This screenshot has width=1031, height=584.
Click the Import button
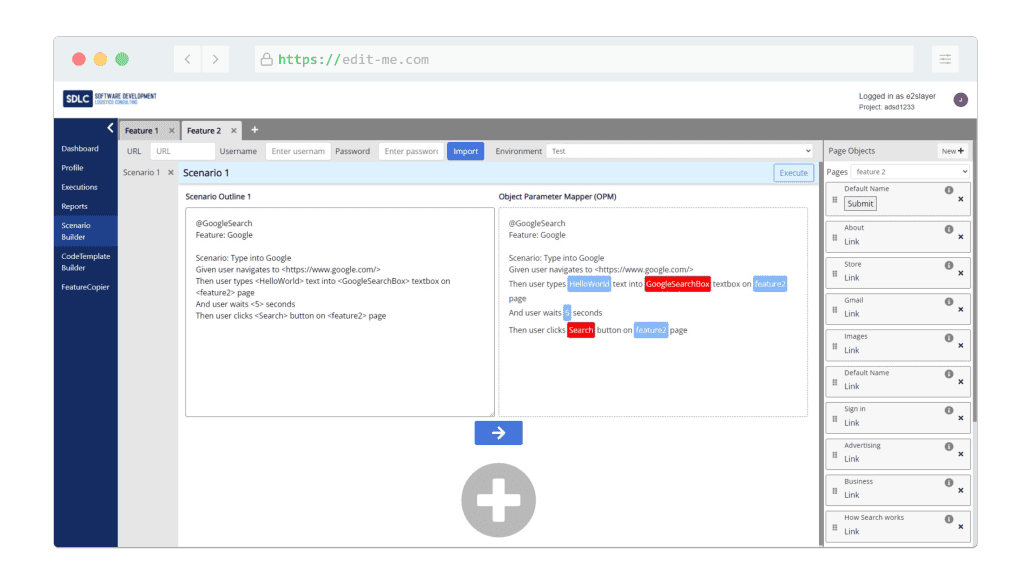coord(465,151)
